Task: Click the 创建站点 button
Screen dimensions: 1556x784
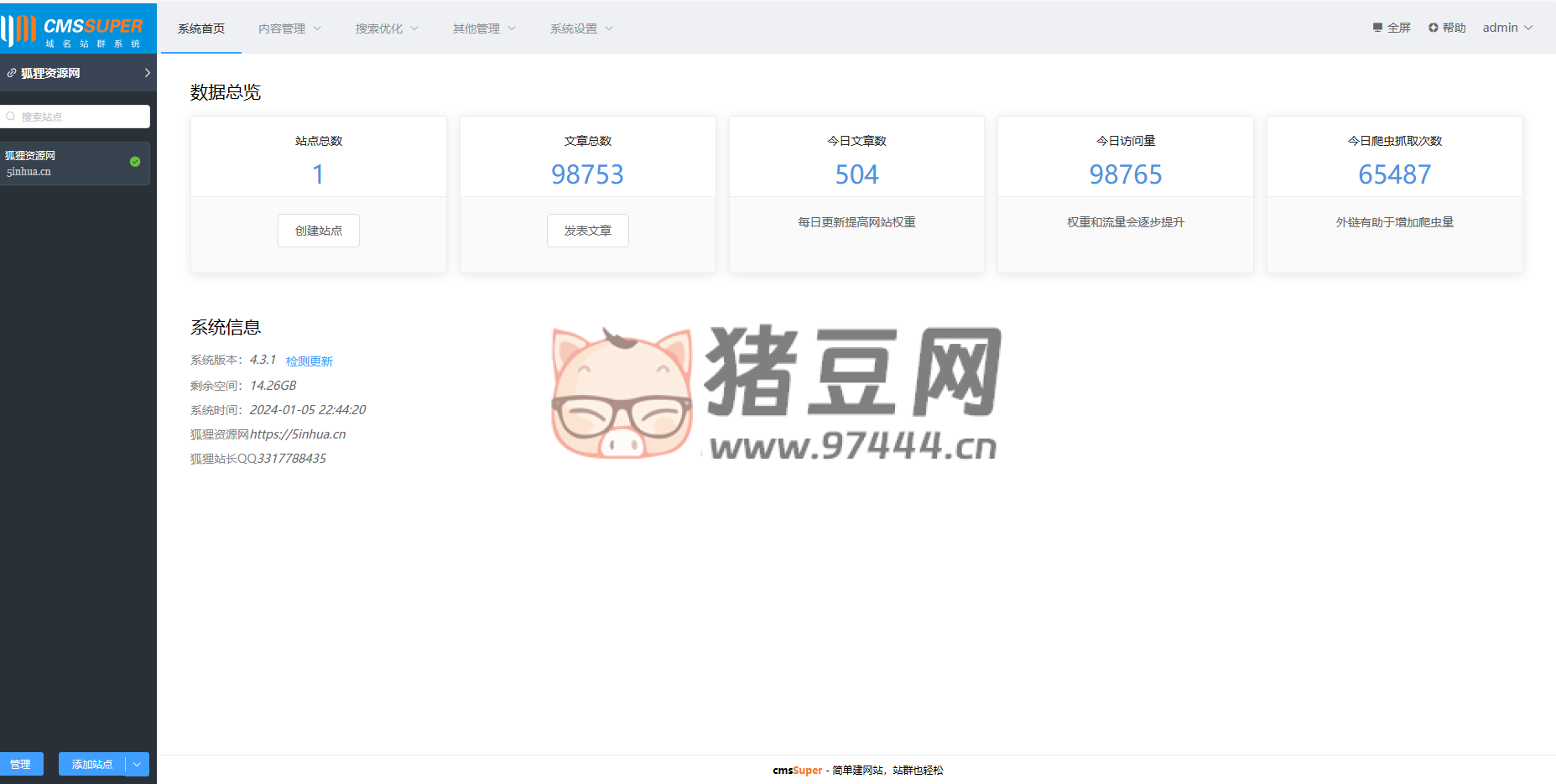Action: pos(319,231)
